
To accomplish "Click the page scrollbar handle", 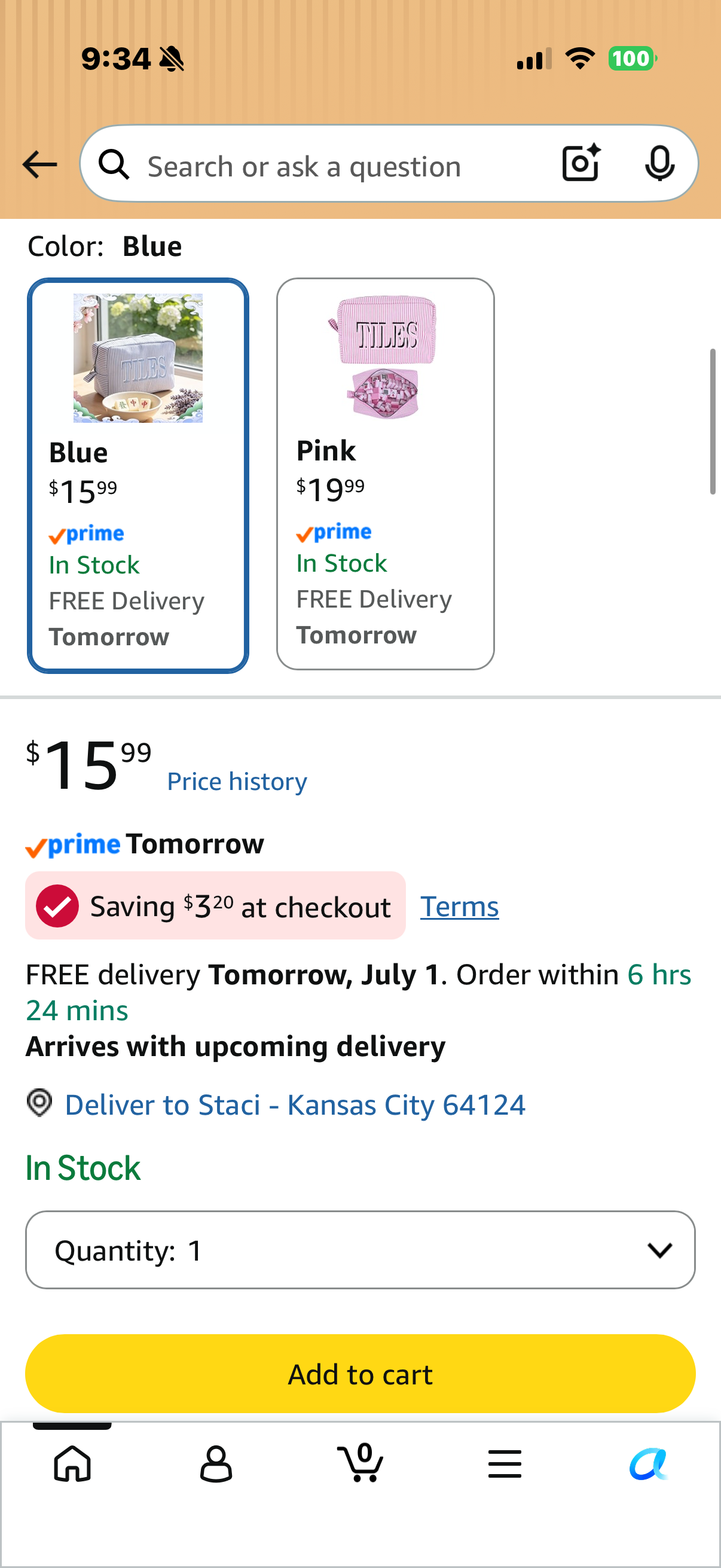I will click(x=713, y=422).
